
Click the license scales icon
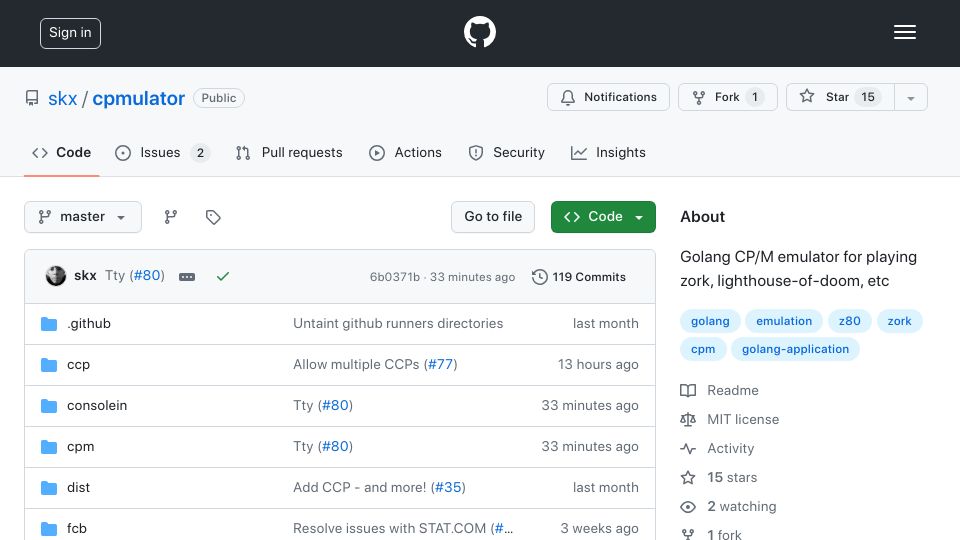(688, 419)
